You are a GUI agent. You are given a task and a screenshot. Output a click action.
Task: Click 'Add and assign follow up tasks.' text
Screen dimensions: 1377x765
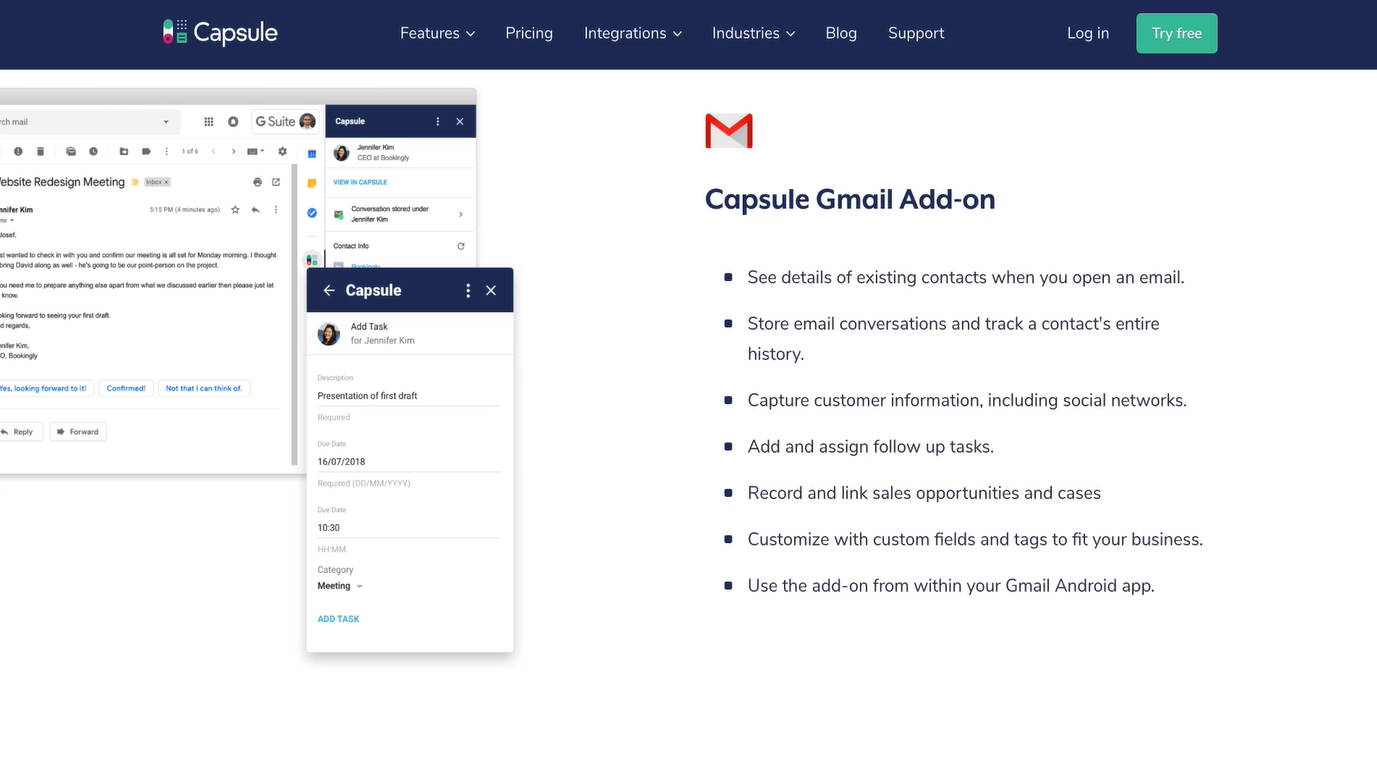coord(871,447)
